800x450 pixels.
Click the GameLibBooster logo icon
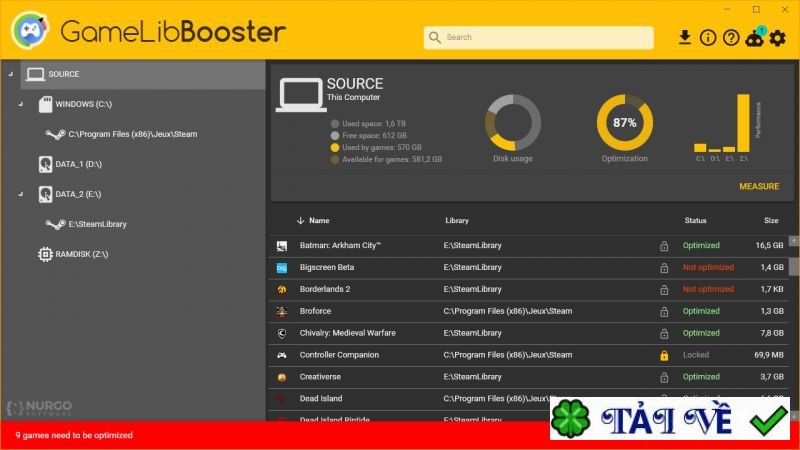(30, 30)
